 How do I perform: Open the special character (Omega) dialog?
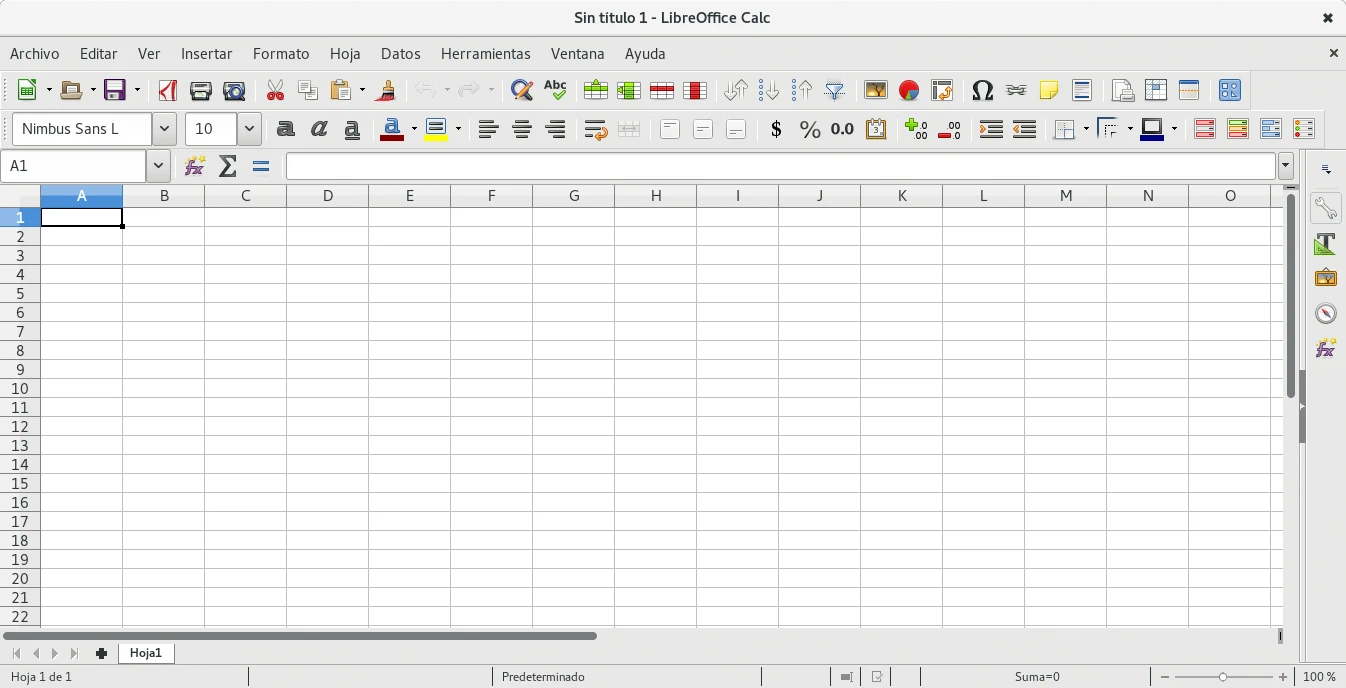(982, 91)
